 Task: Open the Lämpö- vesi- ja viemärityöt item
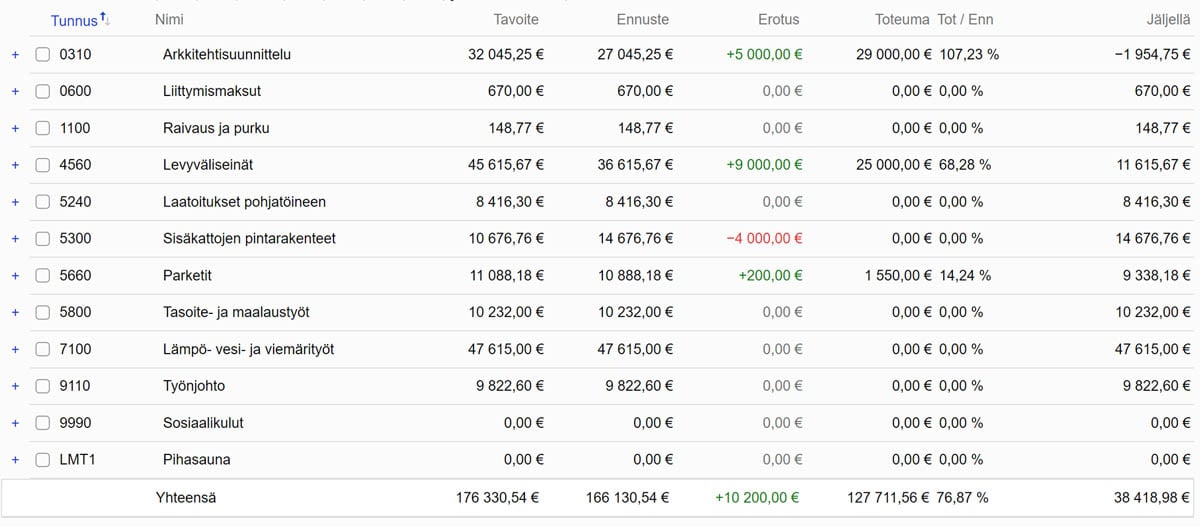pos(248,350)
